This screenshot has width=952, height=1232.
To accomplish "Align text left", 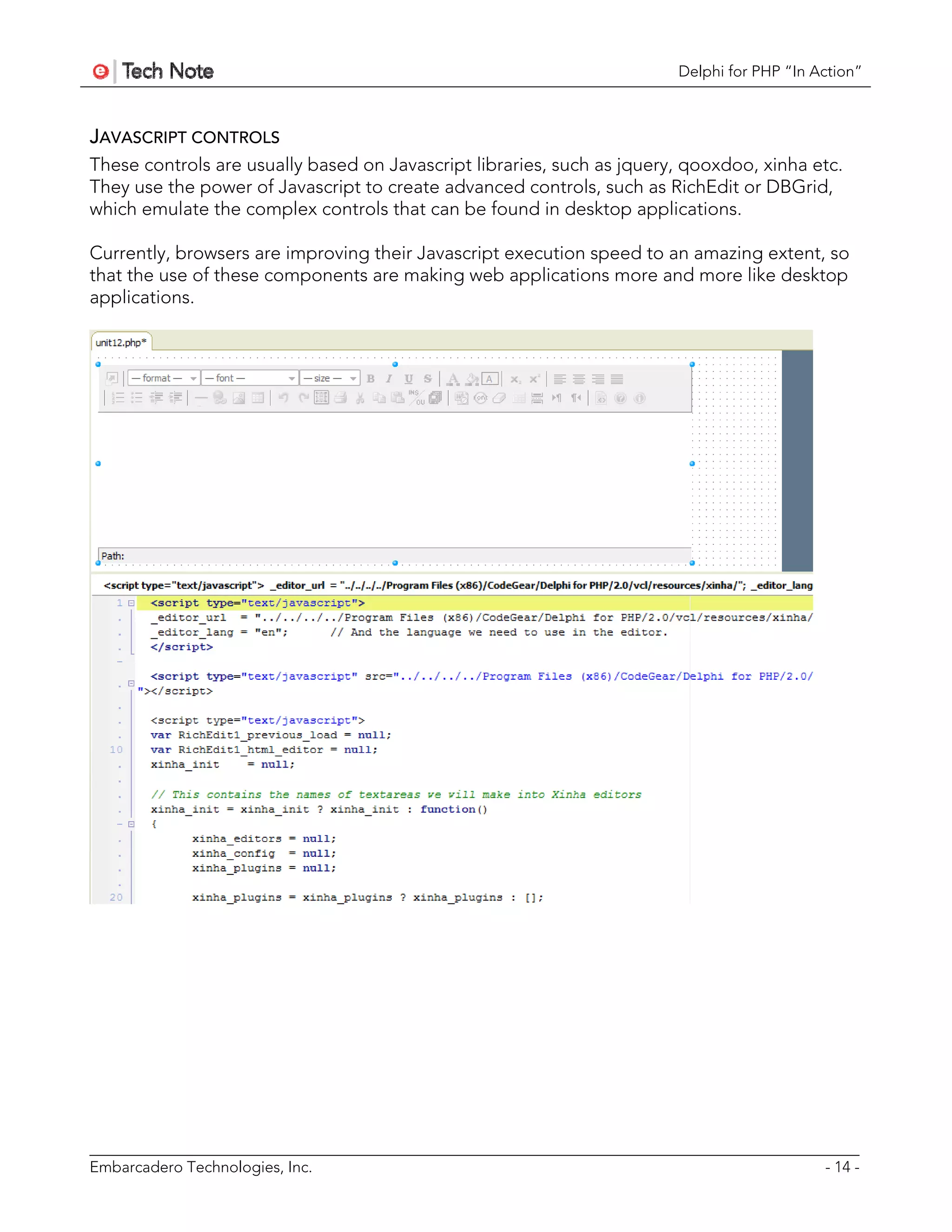I will 560,379.
